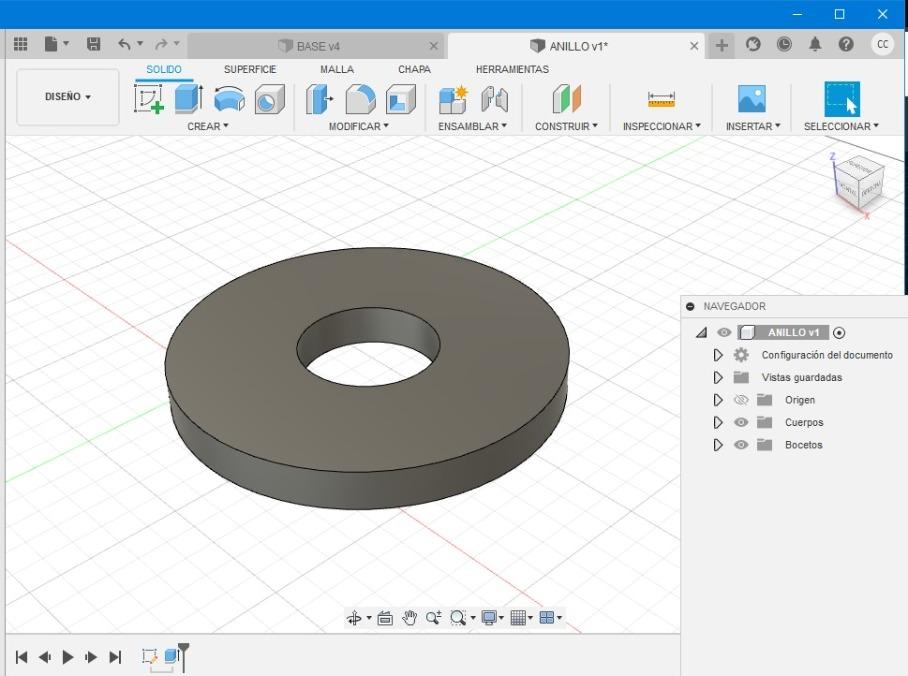Expand the Bocetos node
The height and width of the screenshot is (676, 908).
718,445
